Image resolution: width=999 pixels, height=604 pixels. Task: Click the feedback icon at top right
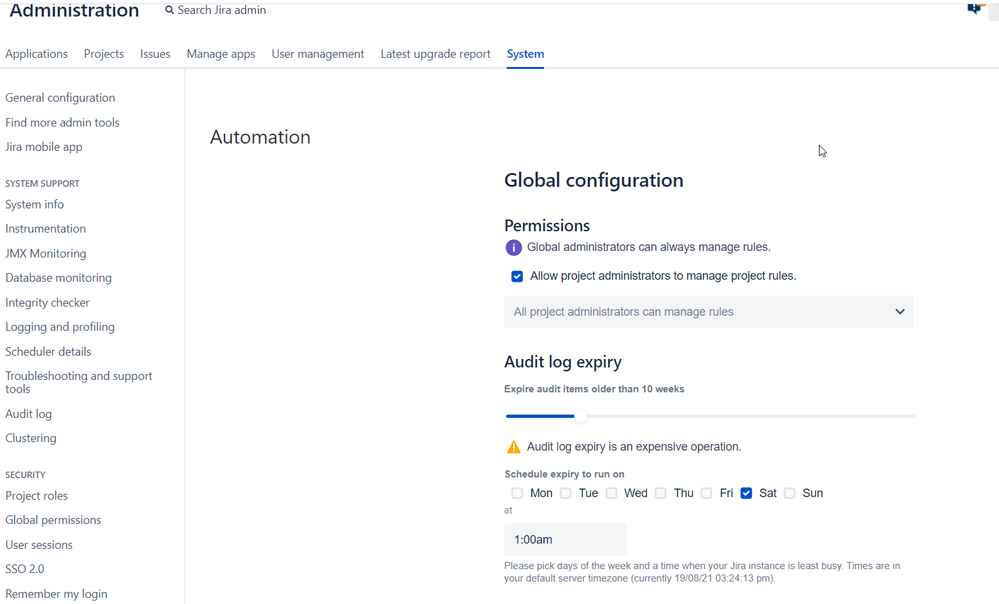tap(975, 8)
